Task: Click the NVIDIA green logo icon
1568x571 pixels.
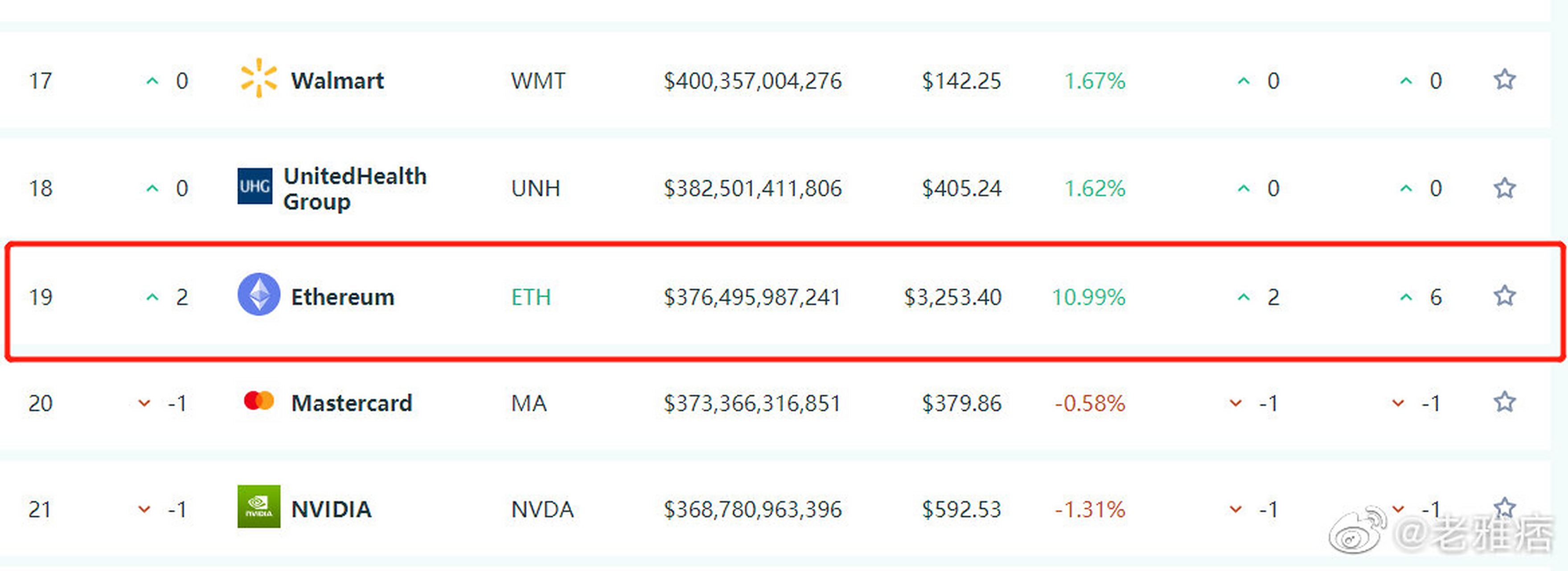Action: tap(259, 506)
